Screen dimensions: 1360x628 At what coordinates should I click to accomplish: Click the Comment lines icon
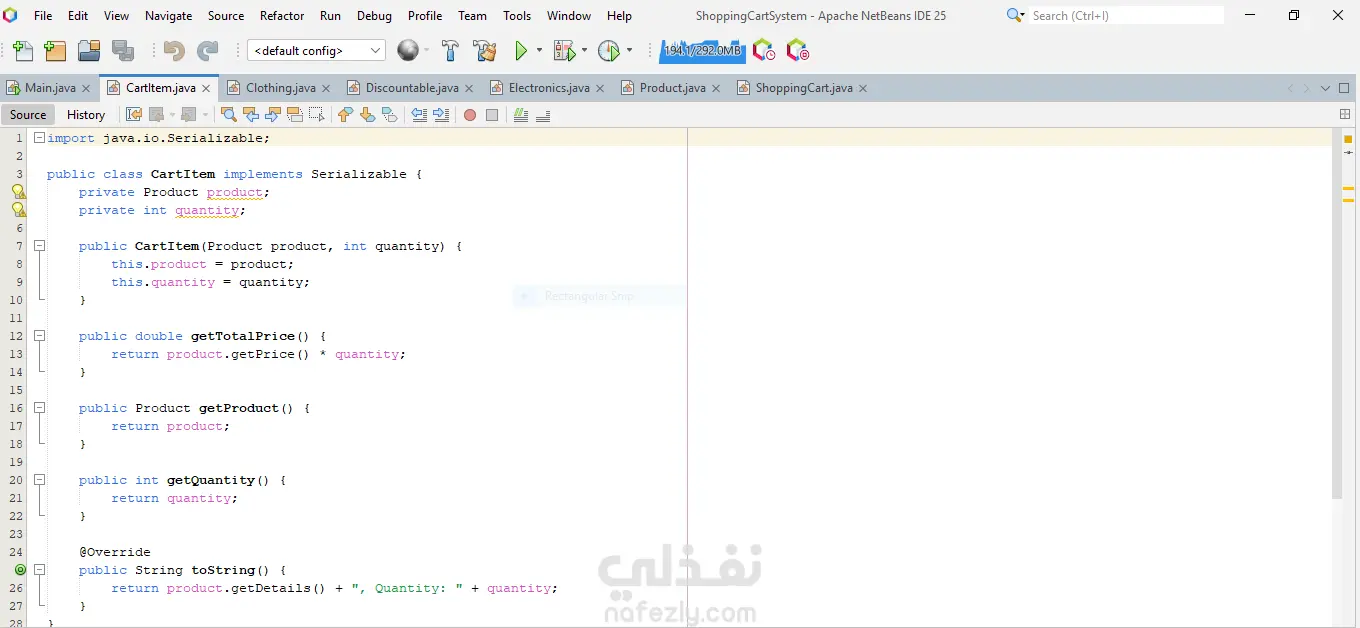click(521, 115)
